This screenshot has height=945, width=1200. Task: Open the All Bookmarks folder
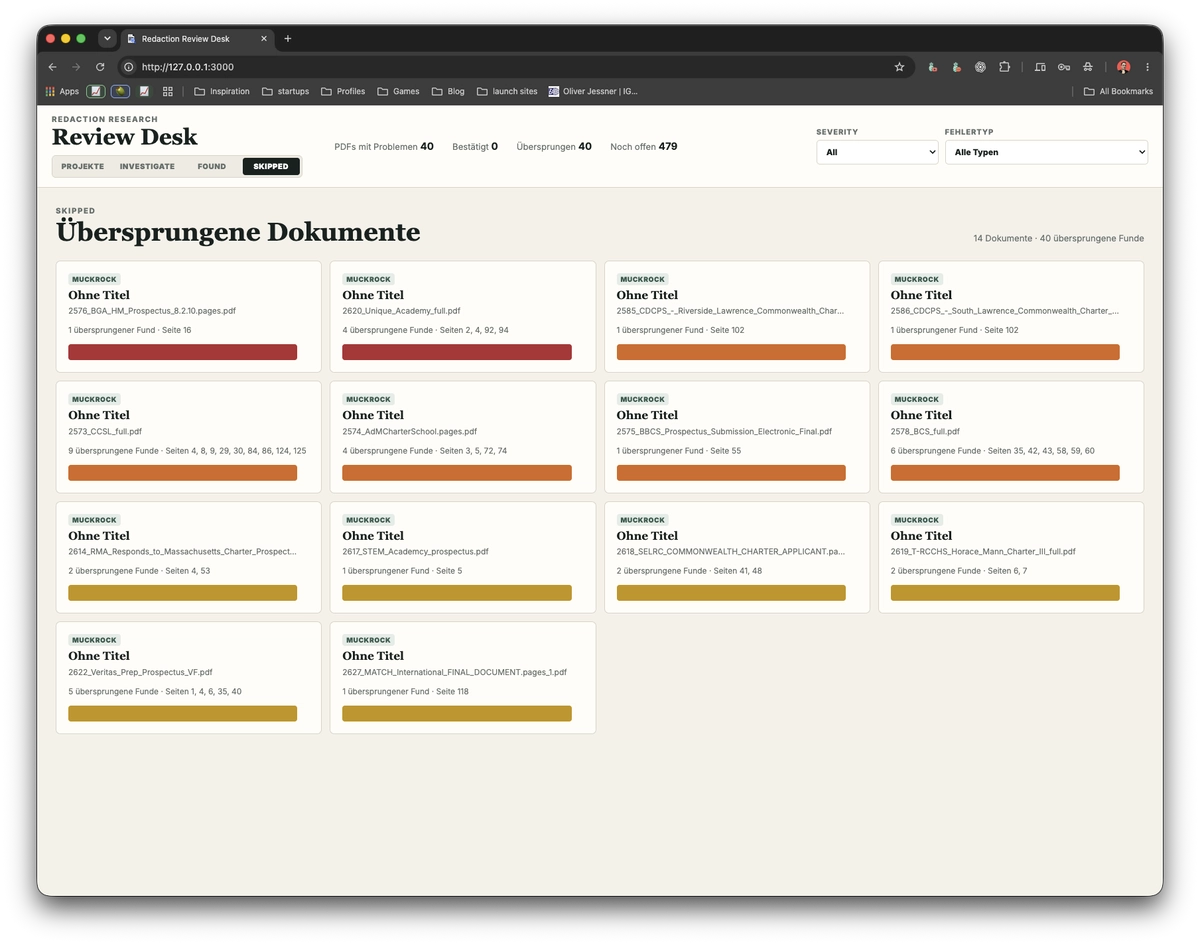tap(1118, 91)
